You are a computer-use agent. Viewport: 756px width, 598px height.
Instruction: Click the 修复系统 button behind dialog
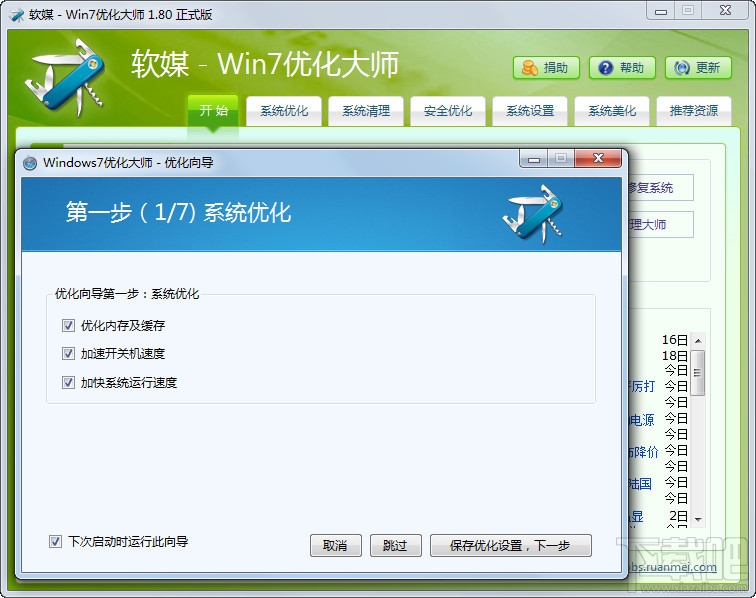pyautogui.click(x=661, y=188)
